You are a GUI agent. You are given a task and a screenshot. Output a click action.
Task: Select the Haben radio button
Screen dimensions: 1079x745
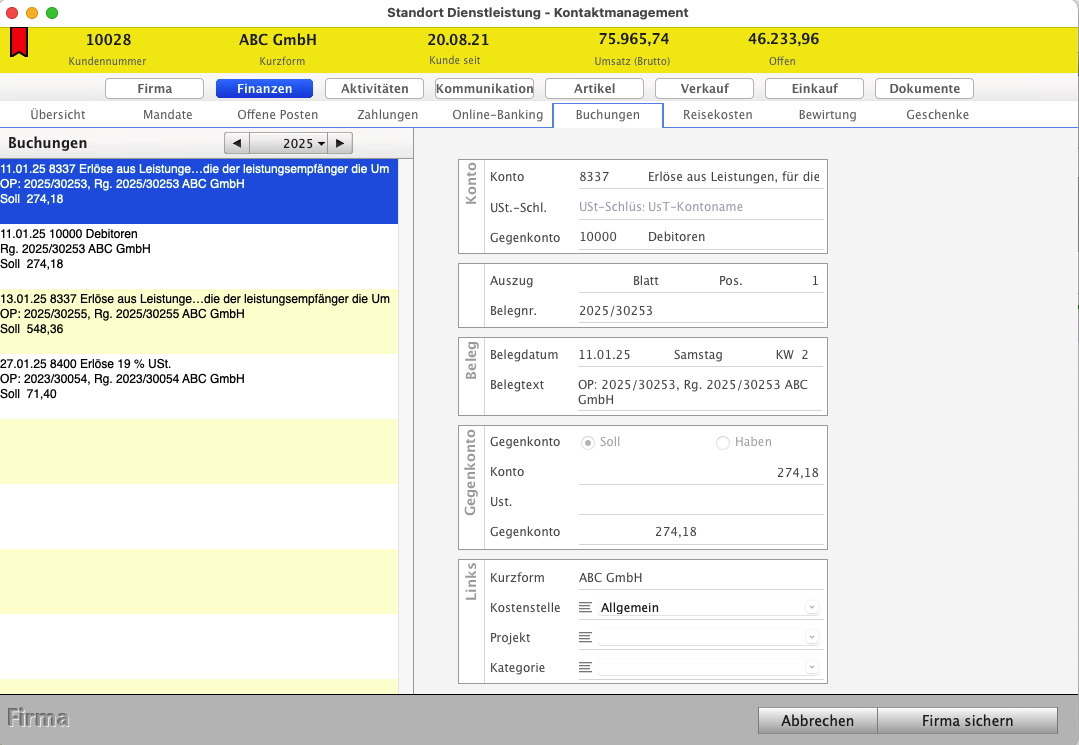[x=722, y=442]
